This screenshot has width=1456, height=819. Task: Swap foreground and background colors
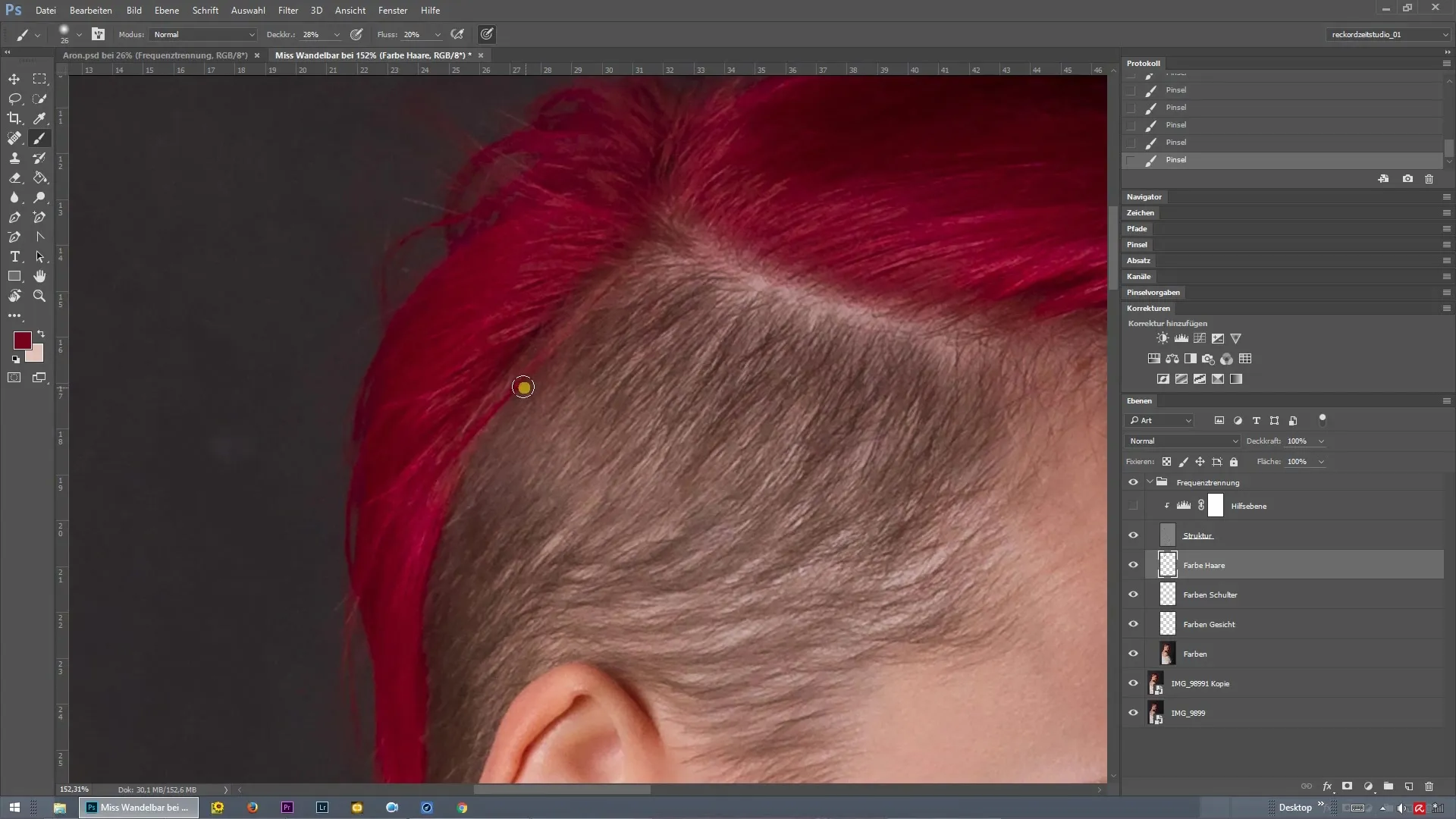click(41, 334)
